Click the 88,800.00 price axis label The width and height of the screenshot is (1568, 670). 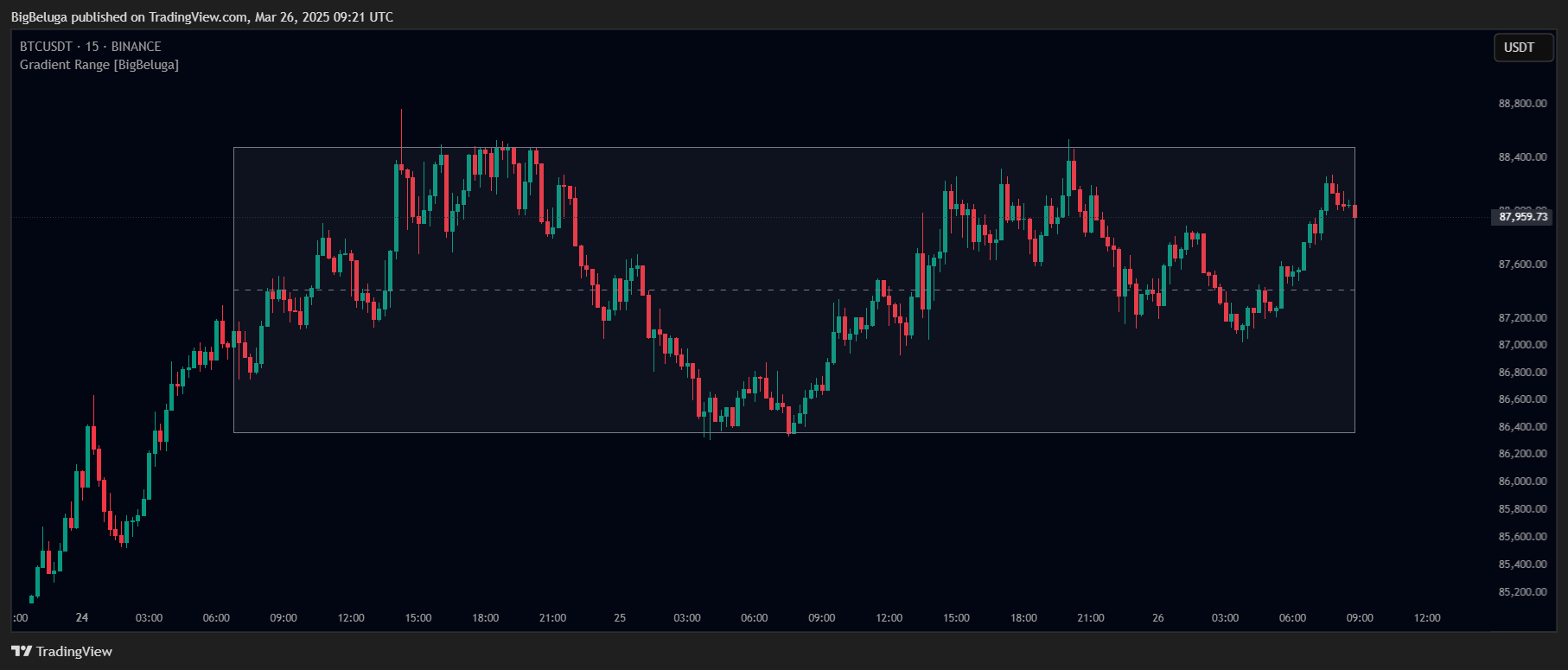pos(1522,104)
